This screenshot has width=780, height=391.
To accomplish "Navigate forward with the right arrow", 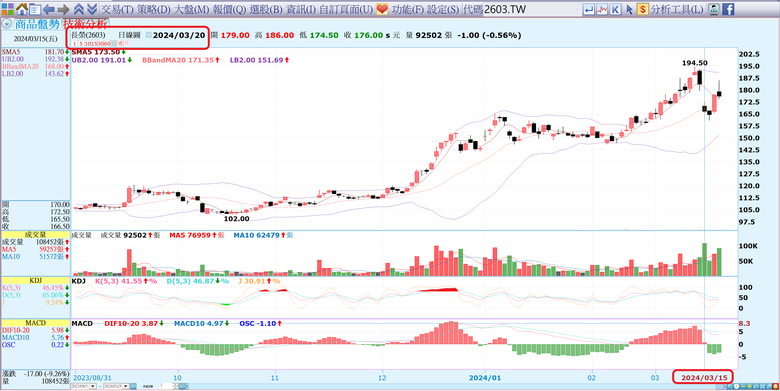I will [63, 9].
